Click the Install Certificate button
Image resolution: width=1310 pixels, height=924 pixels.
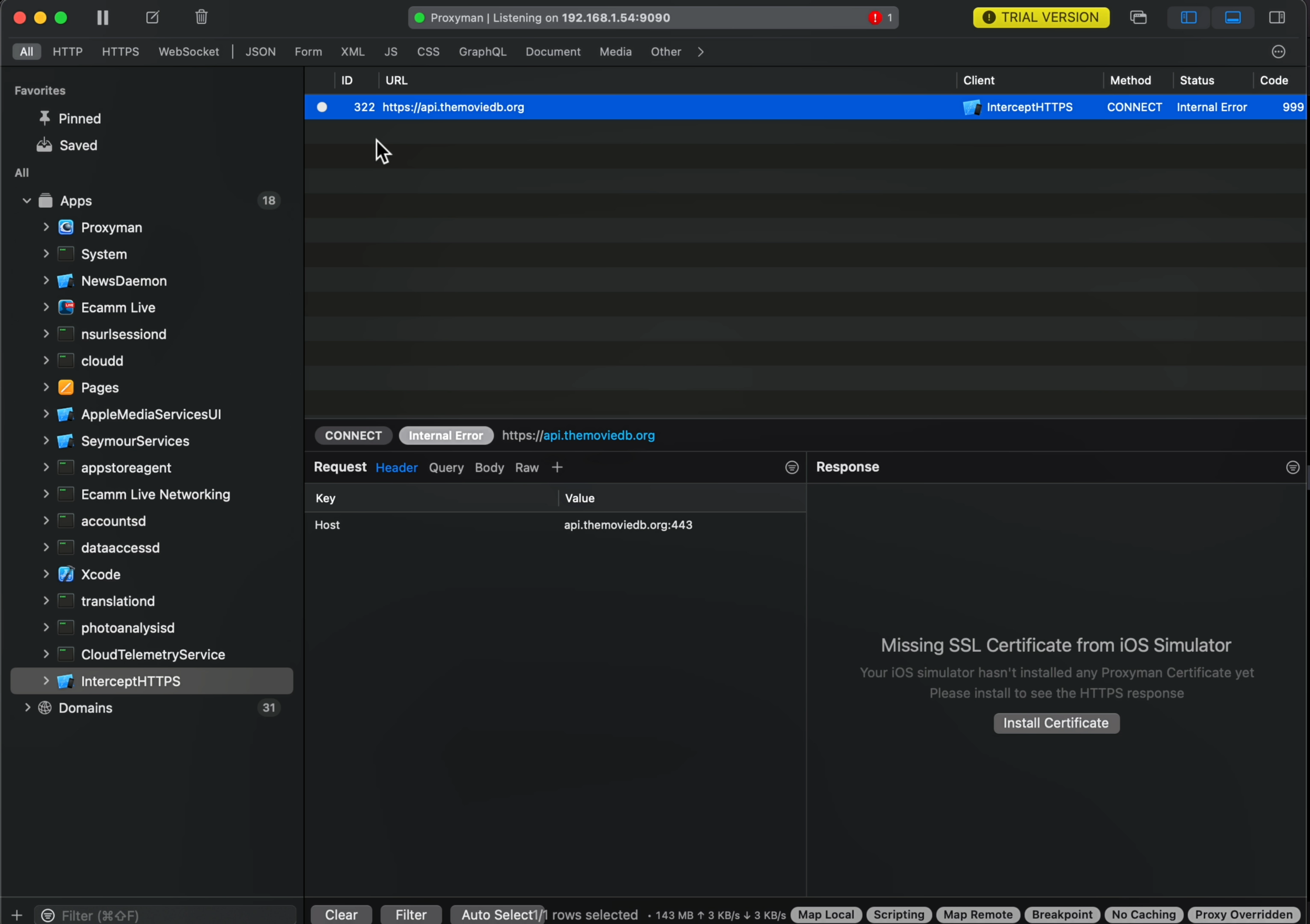pyautogui.click(x=1055, y=723)
